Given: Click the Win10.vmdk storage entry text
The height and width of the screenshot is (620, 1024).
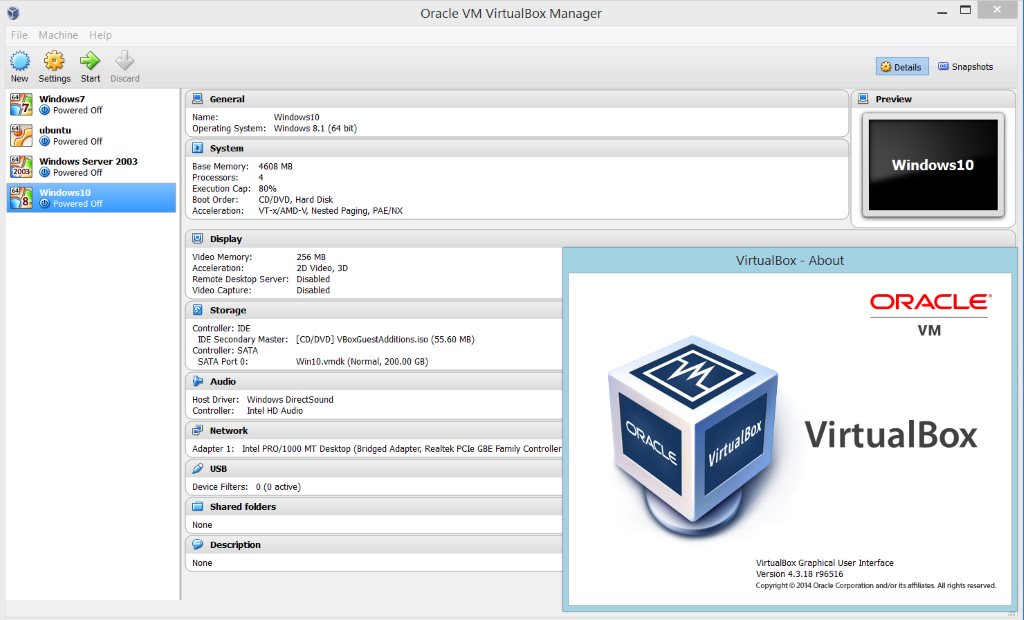Looking at the screenshot, I should [x=362, y=361].
